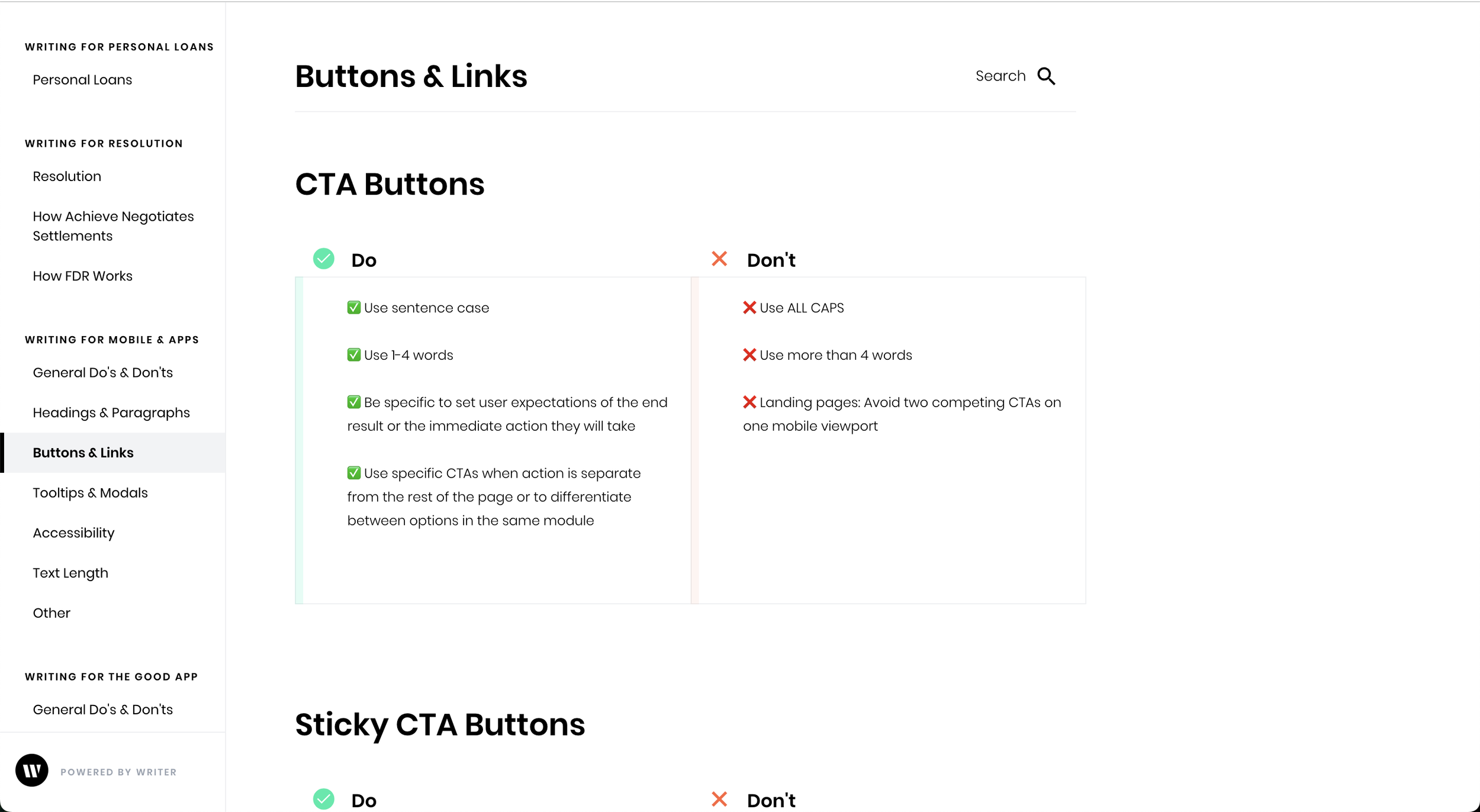The height and width of the screenshot is (812, 1480).
Task: Click 'Writing for the Good App' sidebar heading
Action: coord(111,677)
